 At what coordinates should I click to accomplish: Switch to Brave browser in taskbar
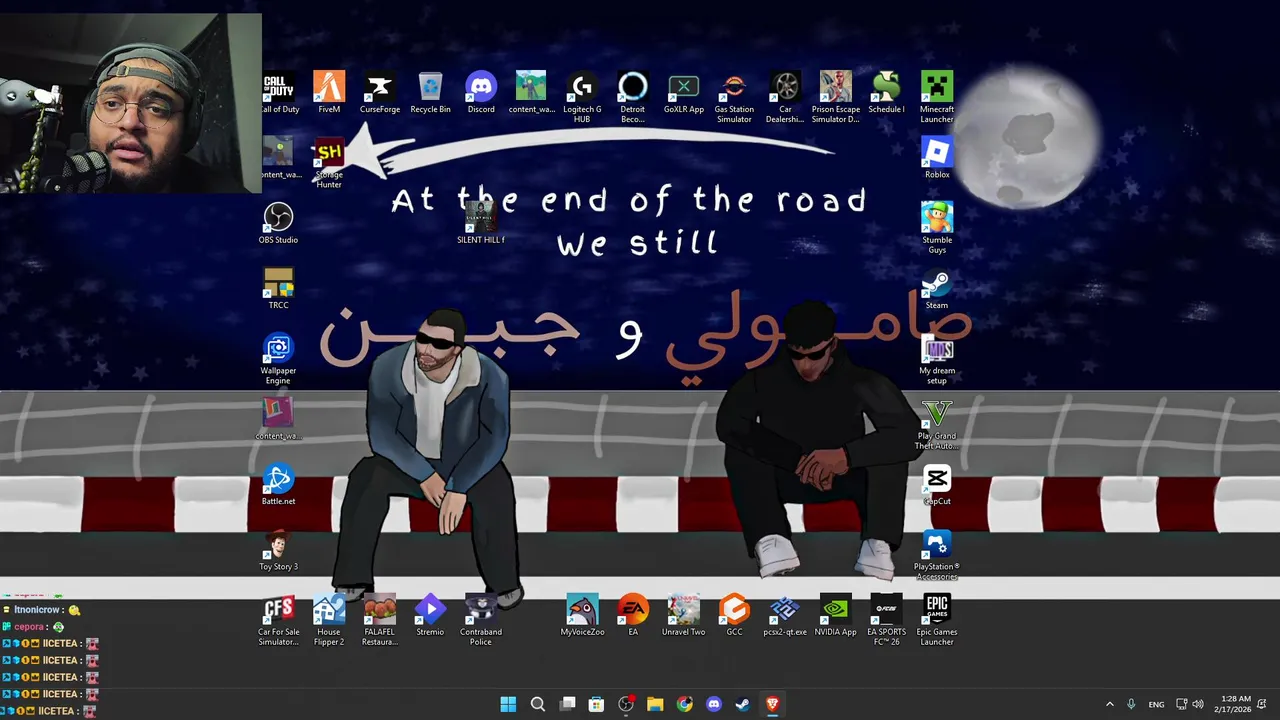coord(772,704)
